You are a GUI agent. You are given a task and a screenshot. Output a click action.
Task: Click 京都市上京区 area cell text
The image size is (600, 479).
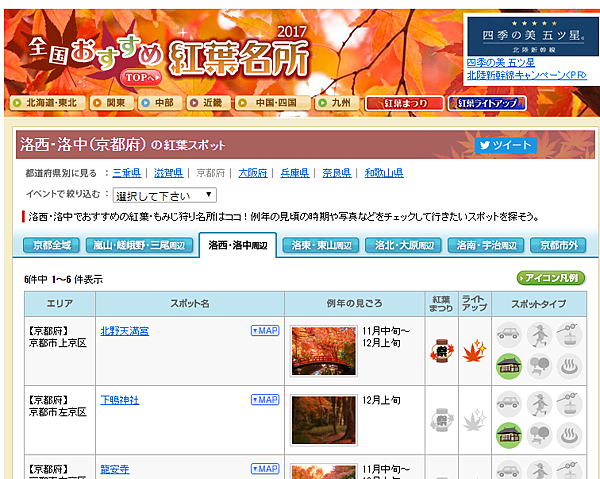click(x=58, y=343)
